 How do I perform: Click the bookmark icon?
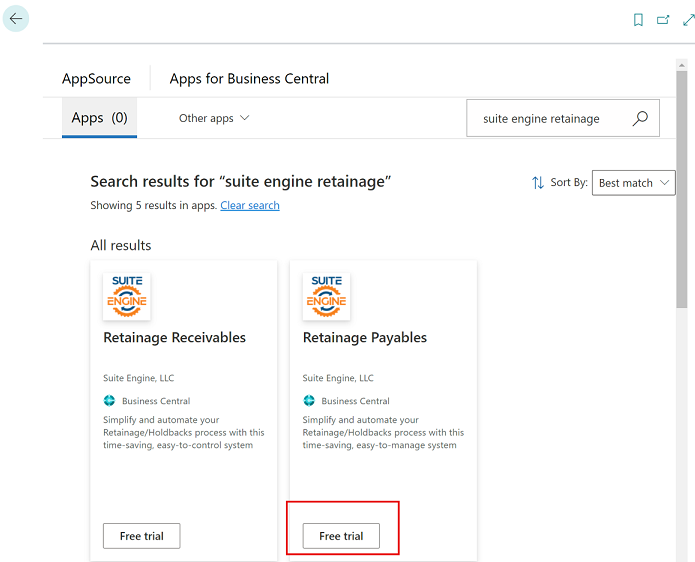click(638, 19)
